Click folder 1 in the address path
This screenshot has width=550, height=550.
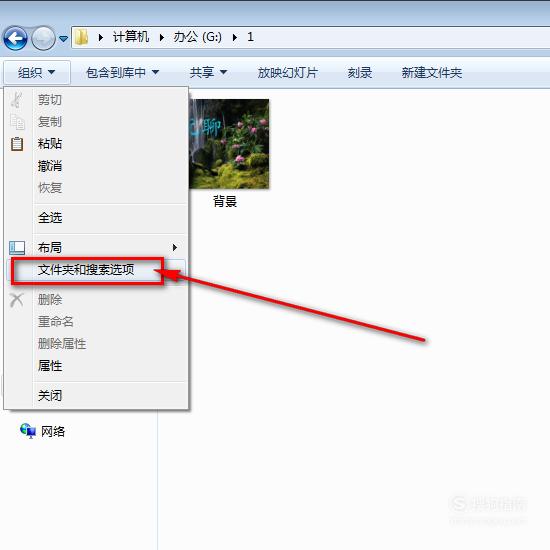pos(250,37)
